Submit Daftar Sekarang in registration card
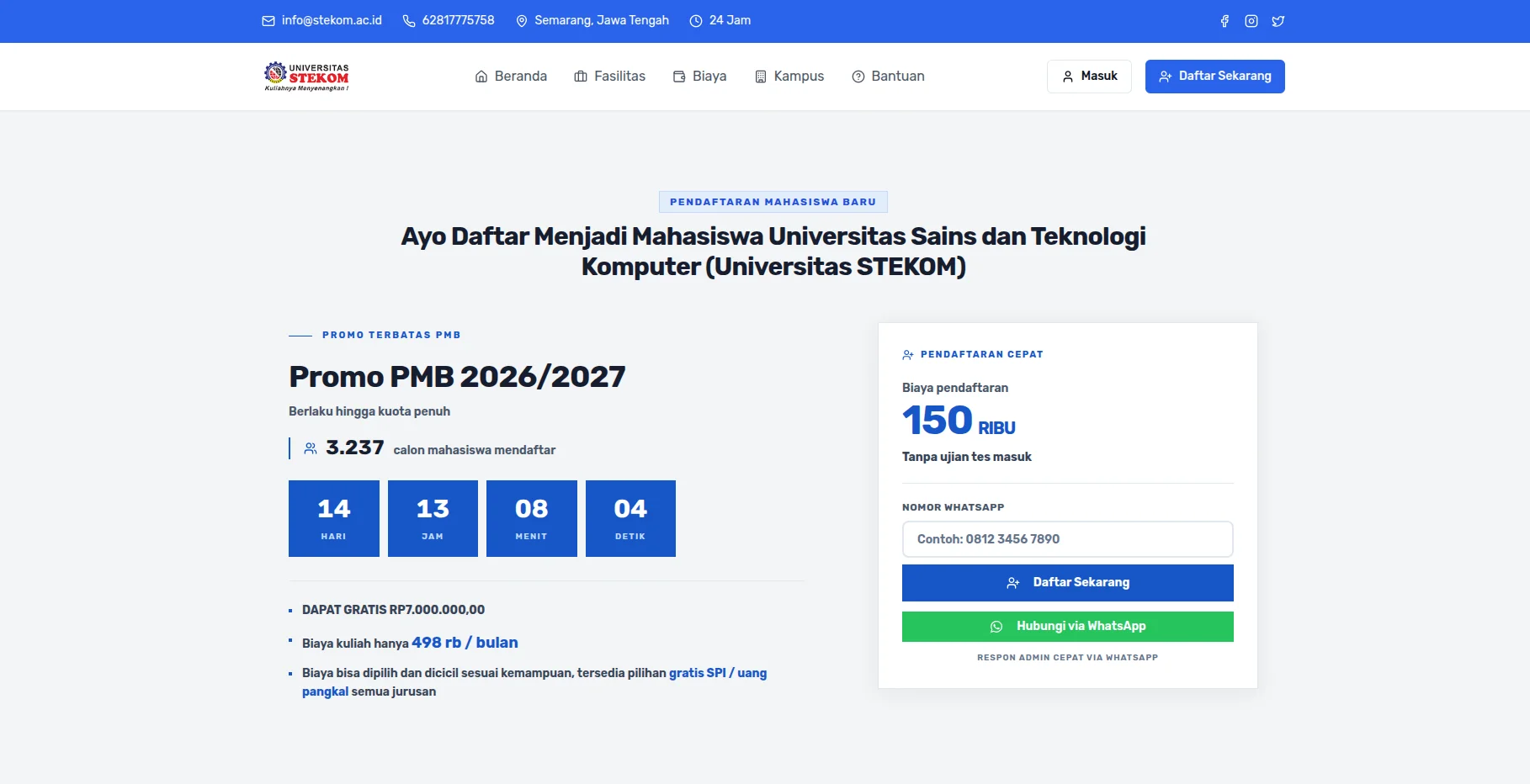Viewport: 1530px width, 784px height. click(1068, 583)
